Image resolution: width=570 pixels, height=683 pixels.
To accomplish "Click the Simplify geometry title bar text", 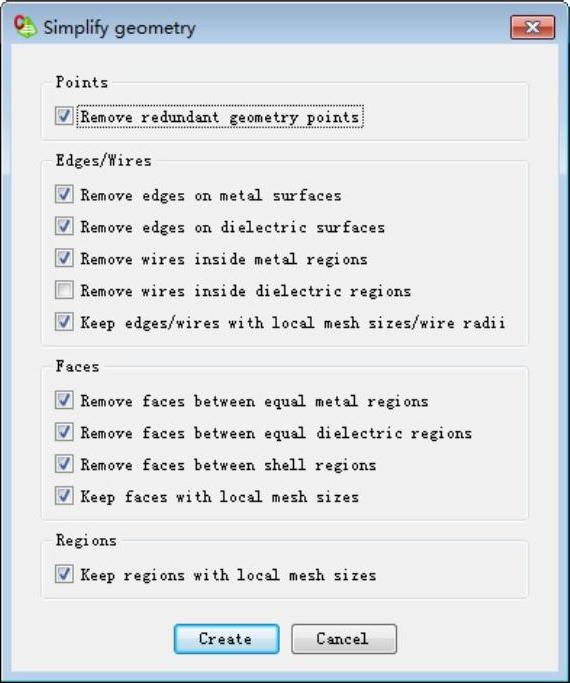I will [119, 28].
